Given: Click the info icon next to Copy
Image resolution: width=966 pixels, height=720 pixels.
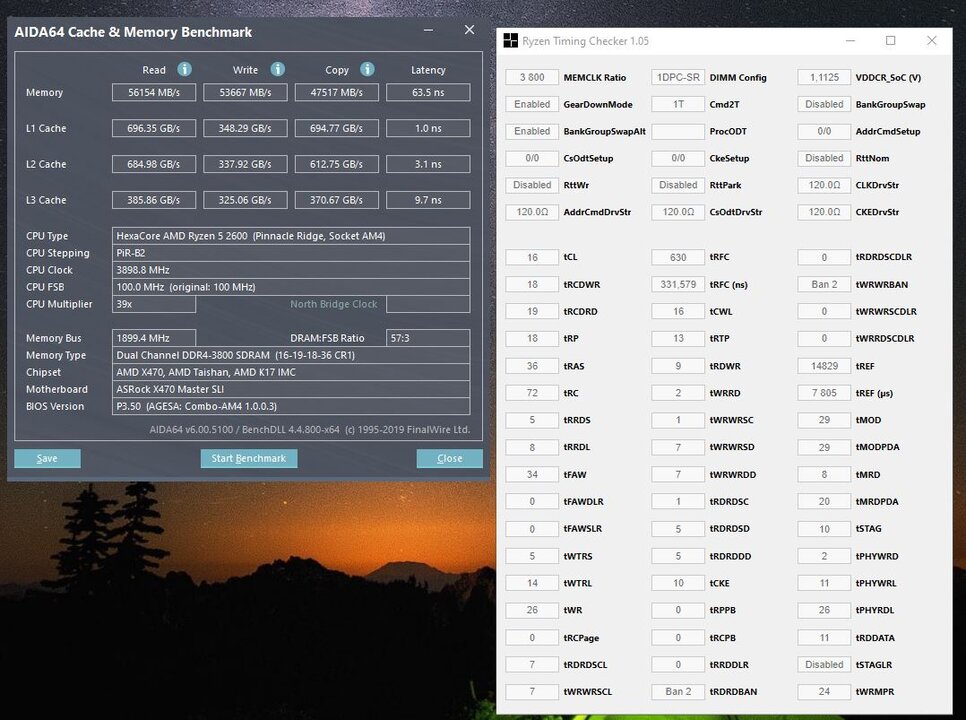Looking at the screenshot, I should (367, 70).
